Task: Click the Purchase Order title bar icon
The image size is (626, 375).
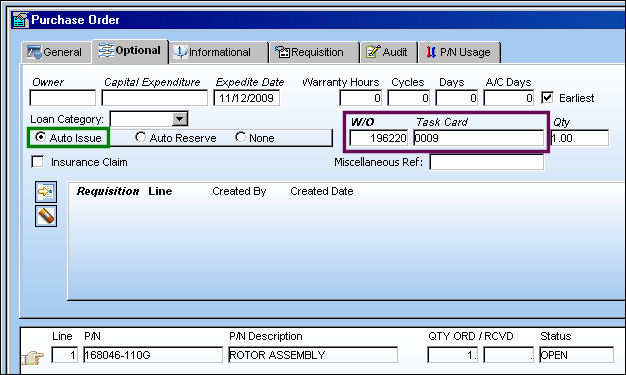Action: pos(20,20)
